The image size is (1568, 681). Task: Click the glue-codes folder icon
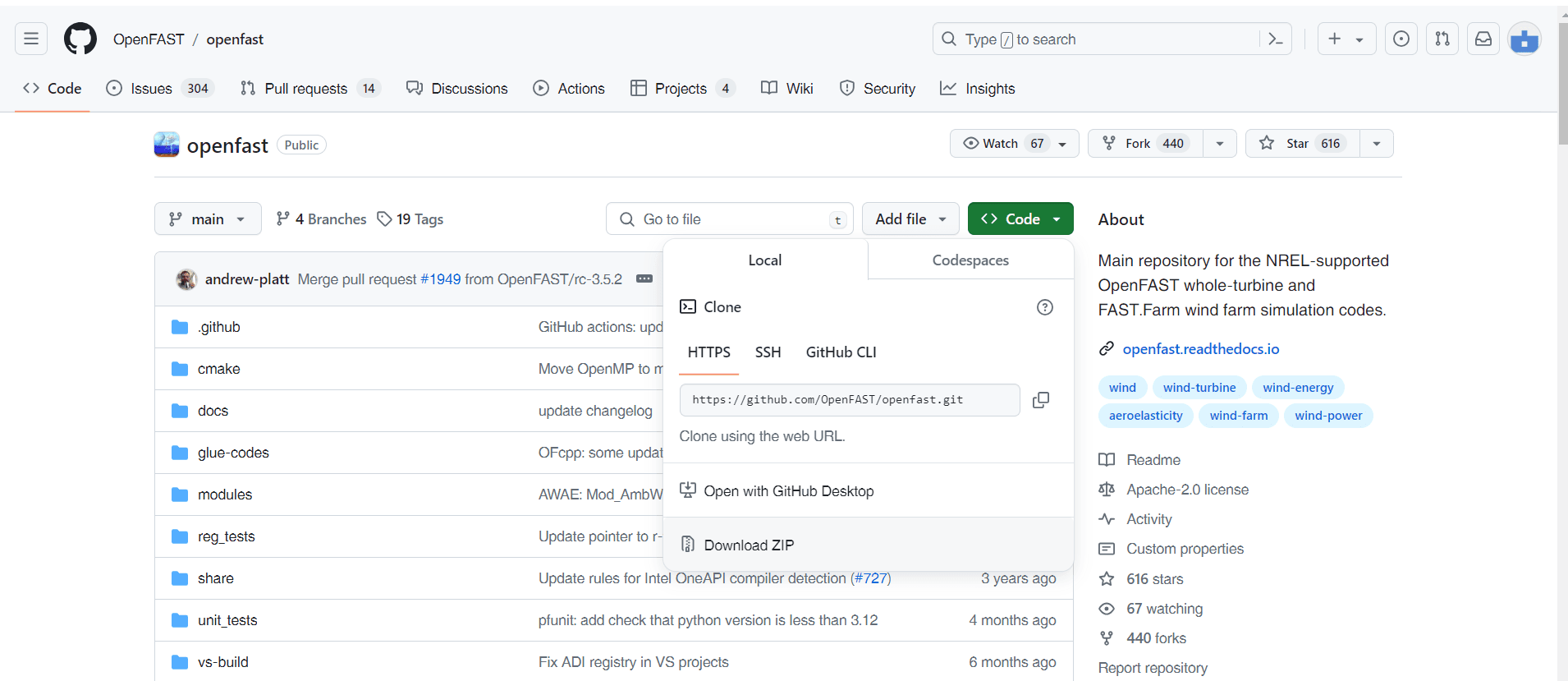[x=180, y=453]
